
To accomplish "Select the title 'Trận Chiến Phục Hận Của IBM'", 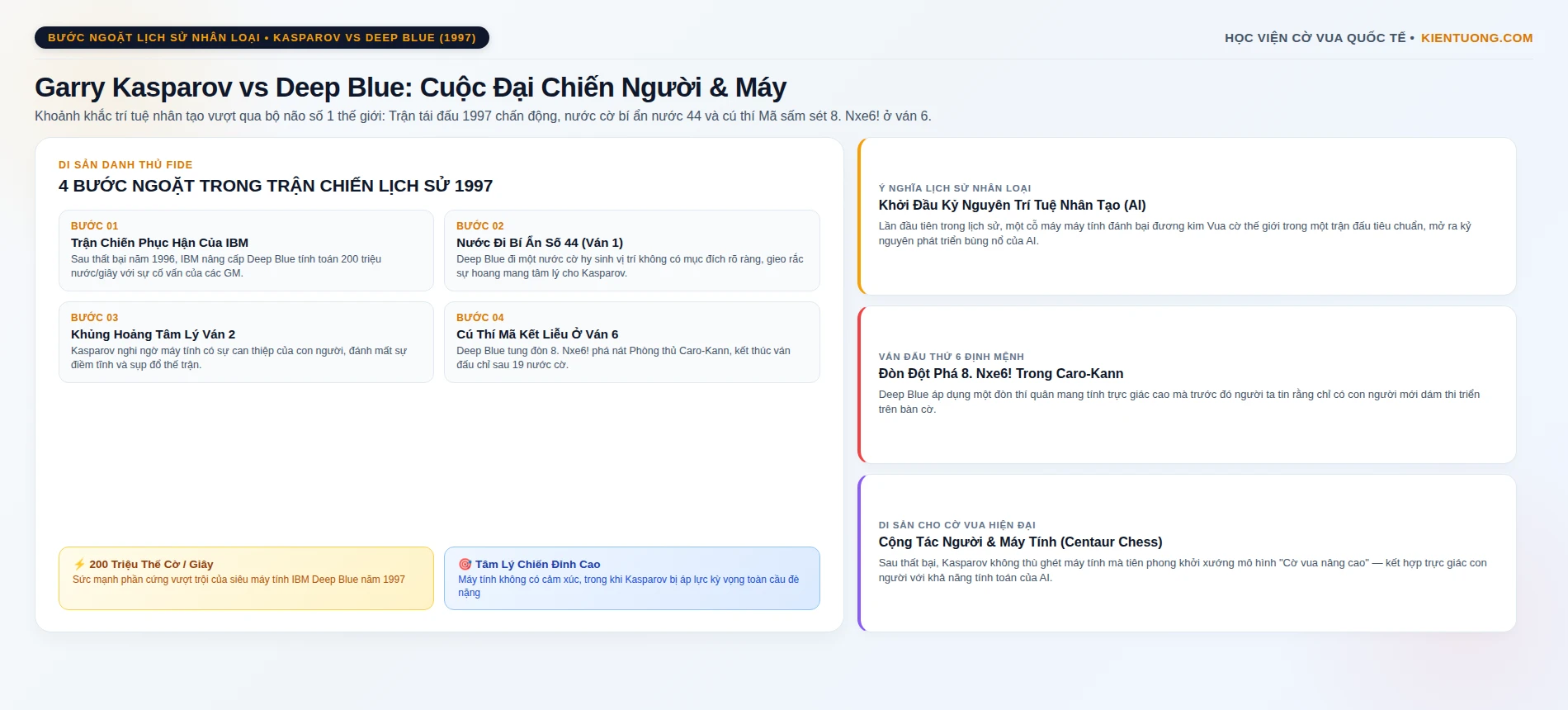I will [x=159, y=243].
